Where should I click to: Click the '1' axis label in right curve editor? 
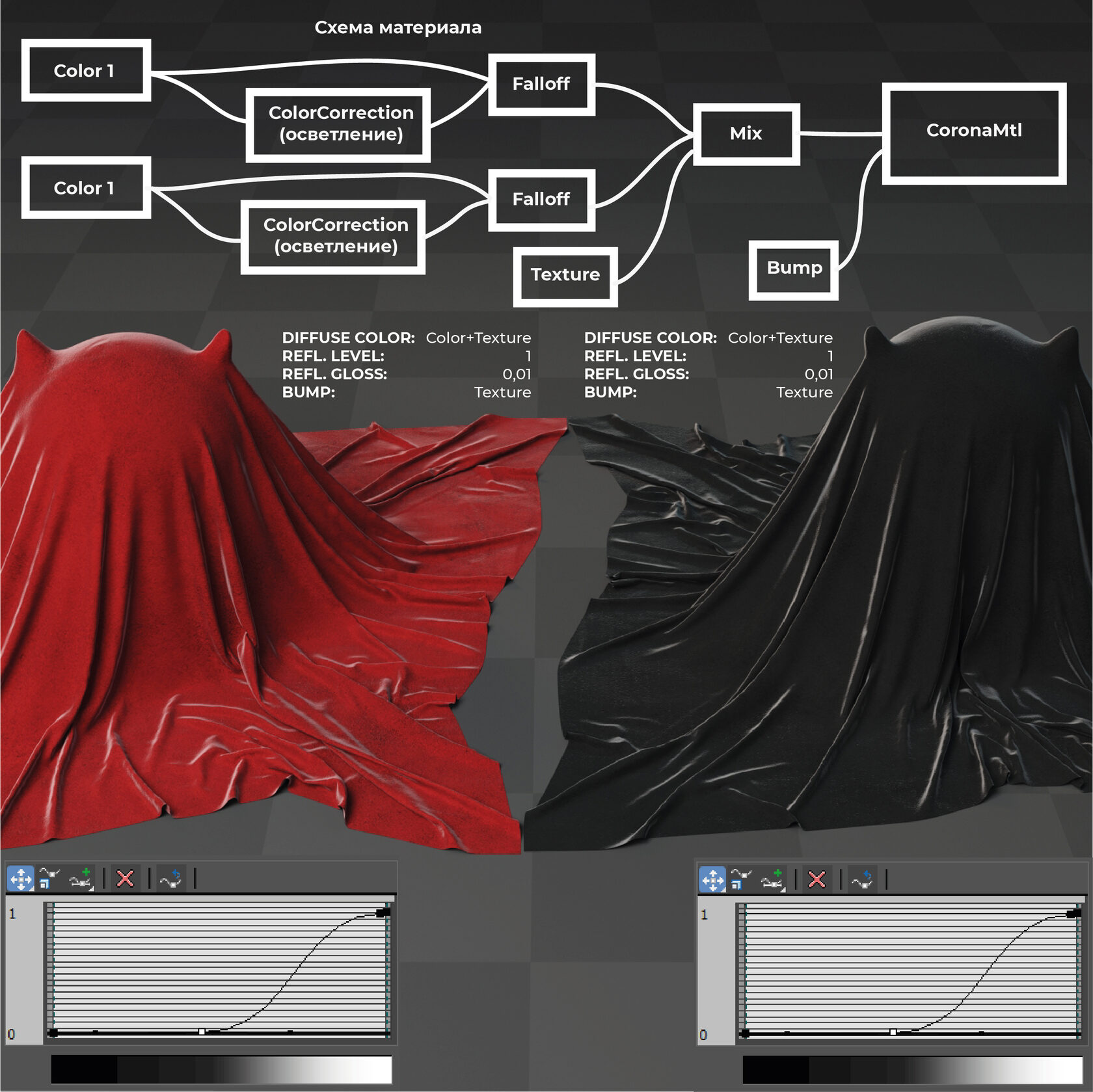pyautogui.click(x=704, y=914)
